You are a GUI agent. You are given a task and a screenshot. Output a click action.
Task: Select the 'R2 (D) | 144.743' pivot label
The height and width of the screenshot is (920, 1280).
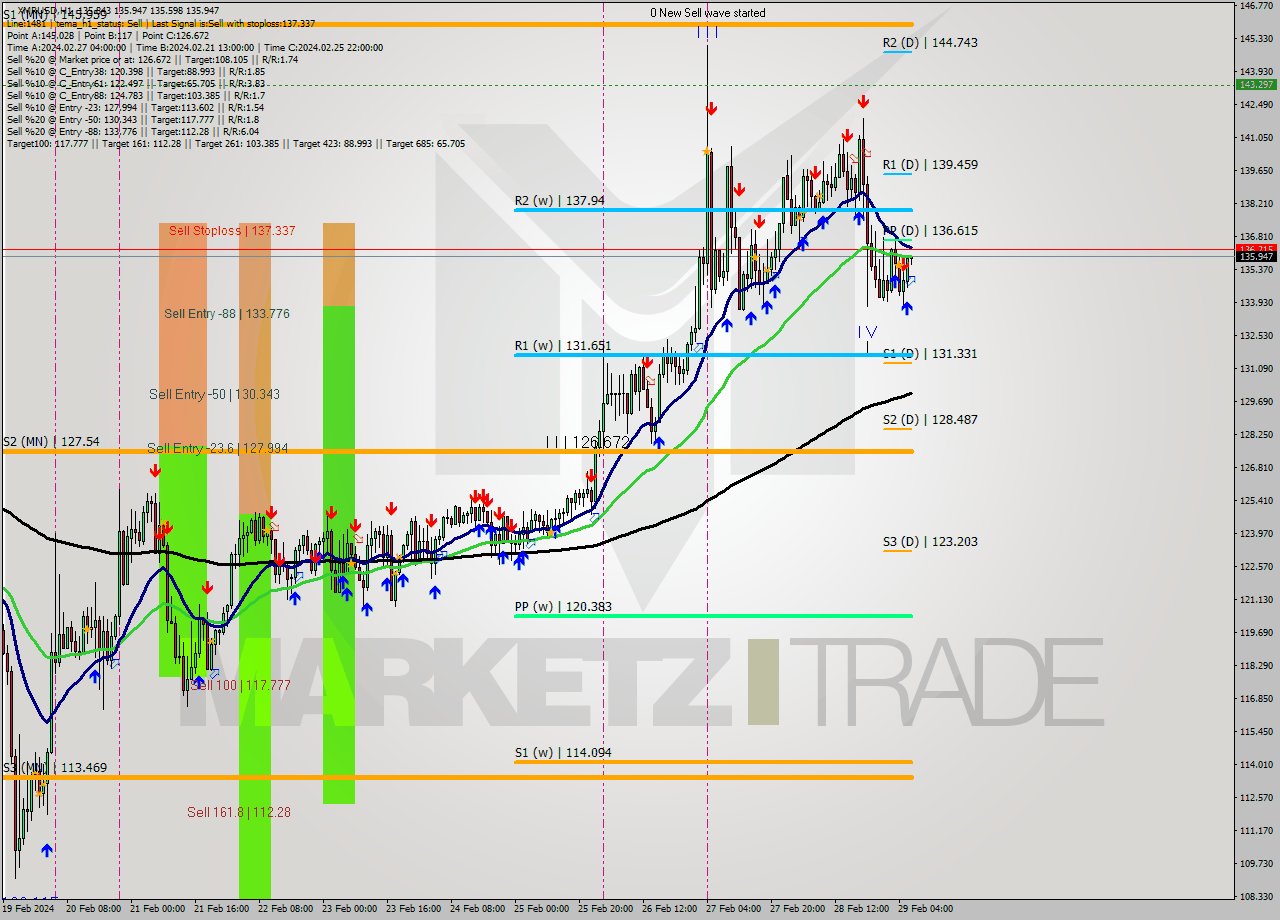pos(930,43)
